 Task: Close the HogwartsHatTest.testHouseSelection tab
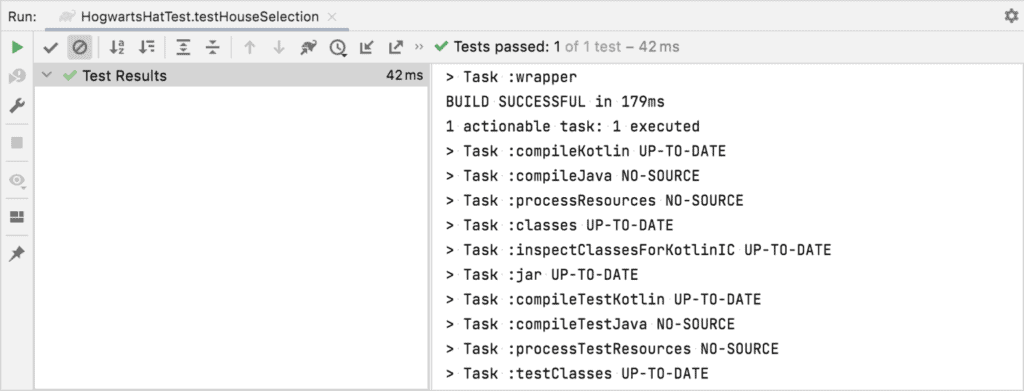coord(332,17)
